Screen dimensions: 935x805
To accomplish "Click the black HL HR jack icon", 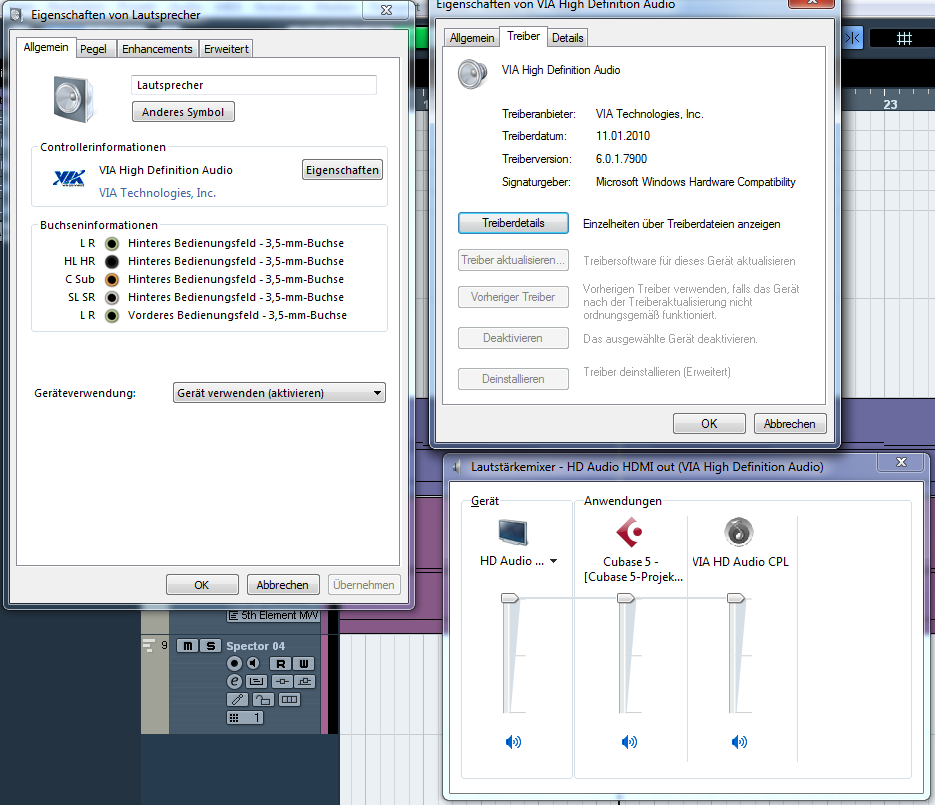I will pyautogui.click(x=112, y=261).
